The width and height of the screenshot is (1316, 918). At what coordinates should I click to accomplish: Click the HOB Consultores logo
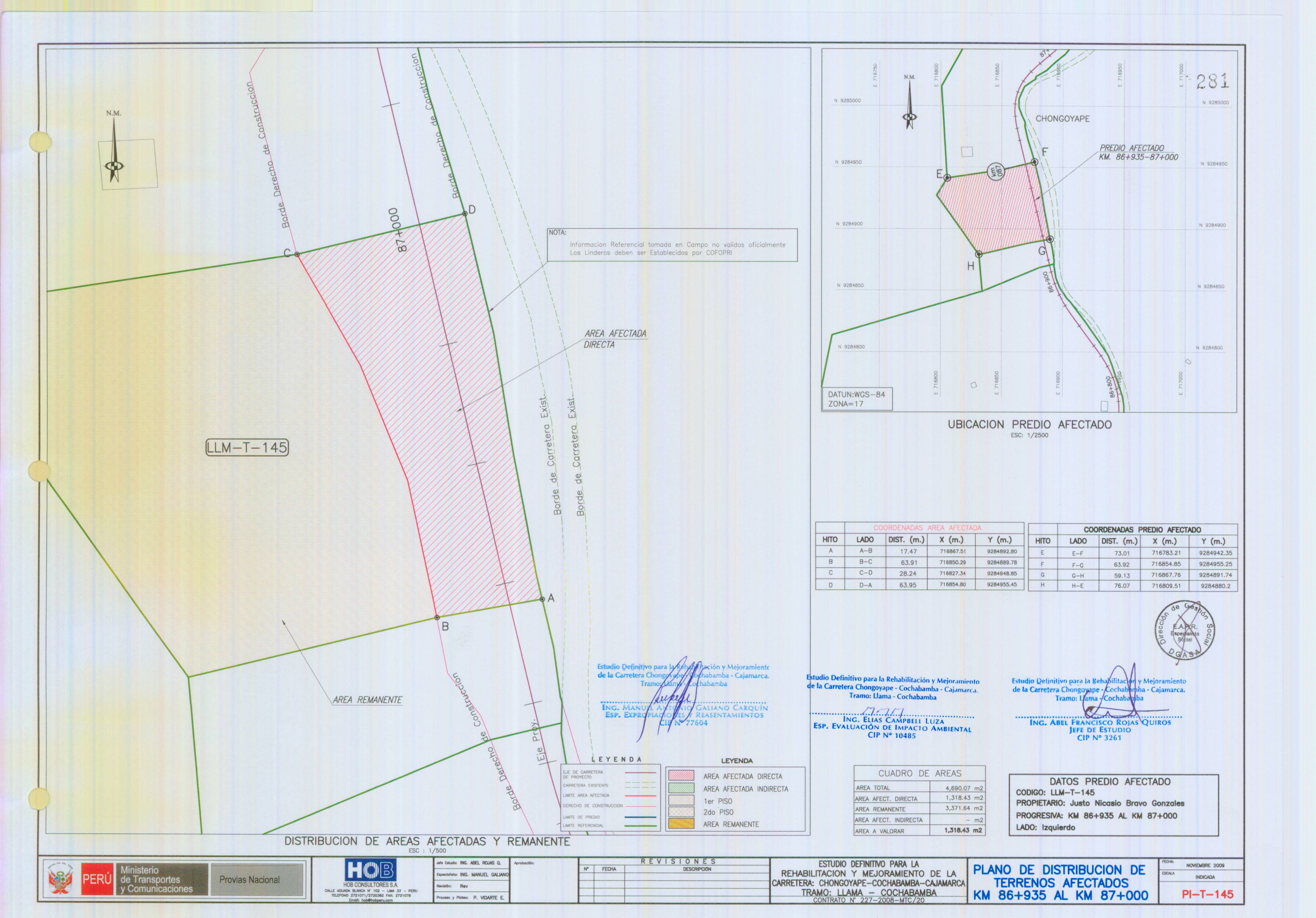coord(370,870)
